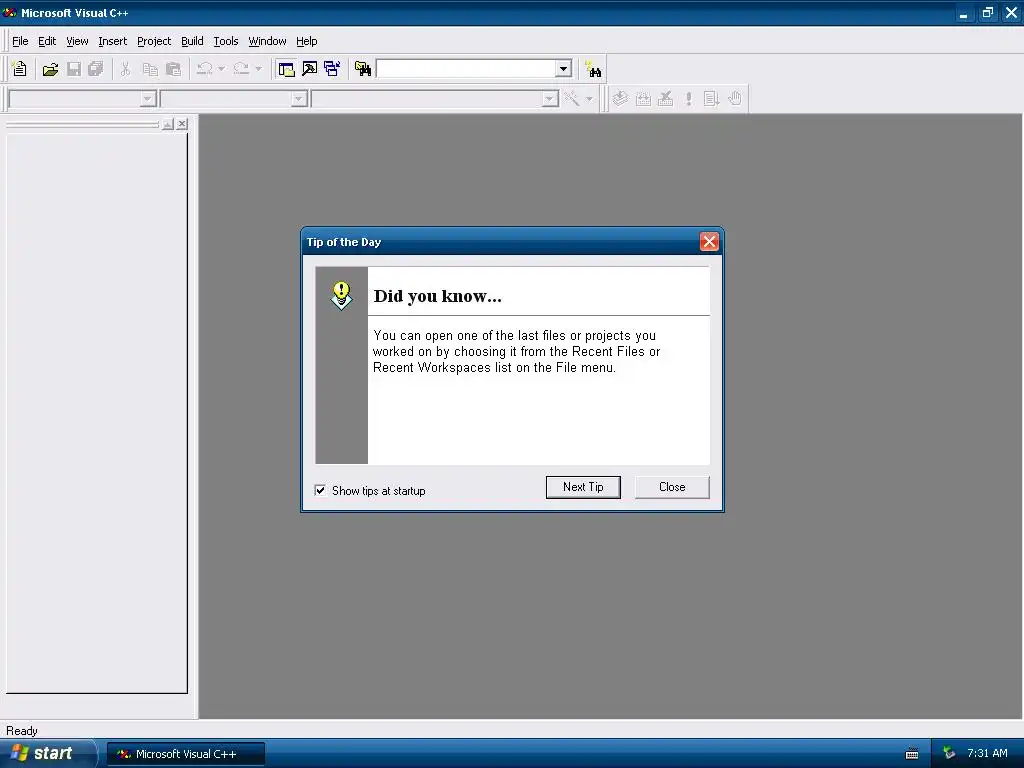Open the View menu

77,41
